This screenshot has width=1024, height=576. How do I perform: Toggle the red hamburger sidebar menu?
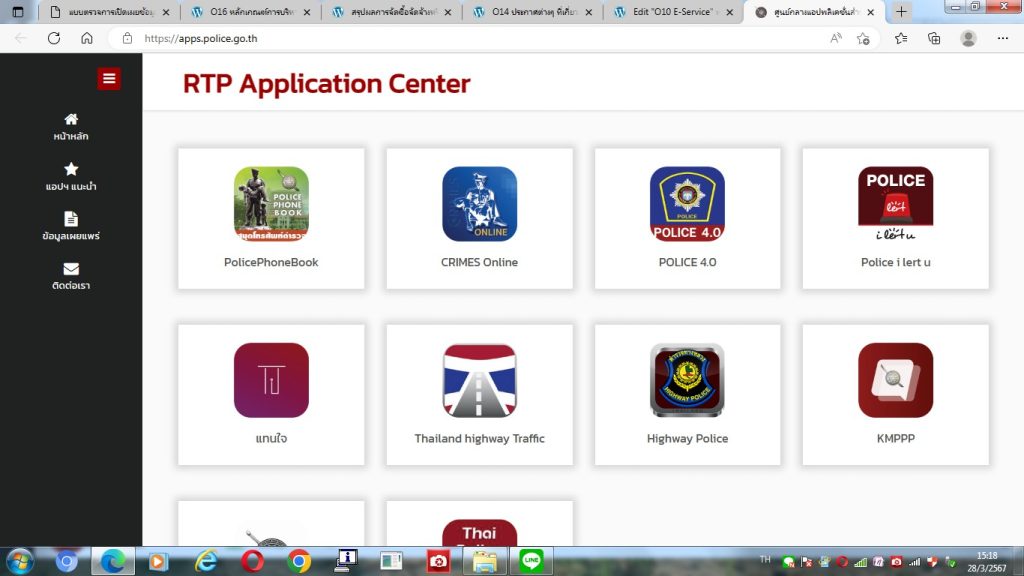(x=109, y=79)
